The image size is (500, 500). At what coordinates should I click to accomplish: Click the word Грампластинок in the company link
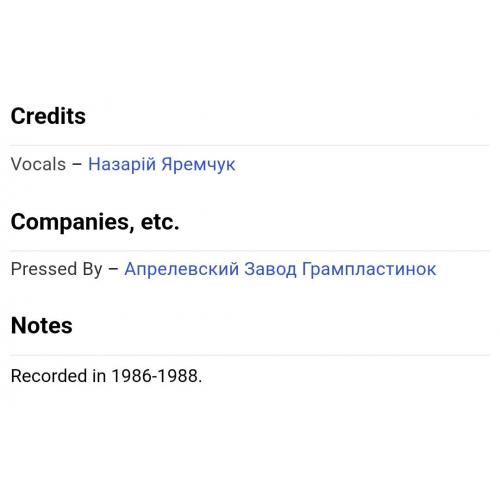point(369,269)
